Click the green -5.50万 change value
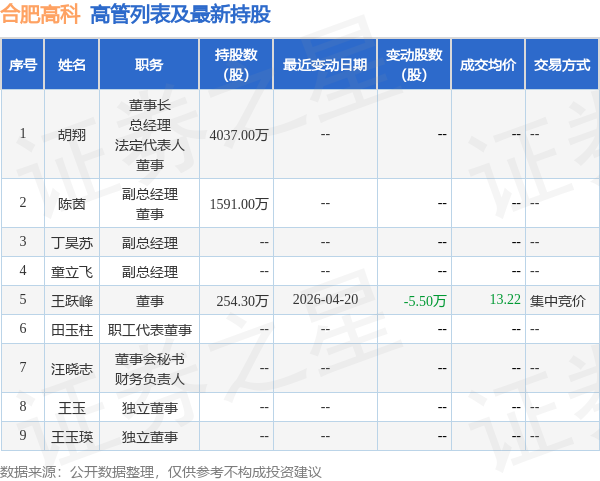 (425, 301)
